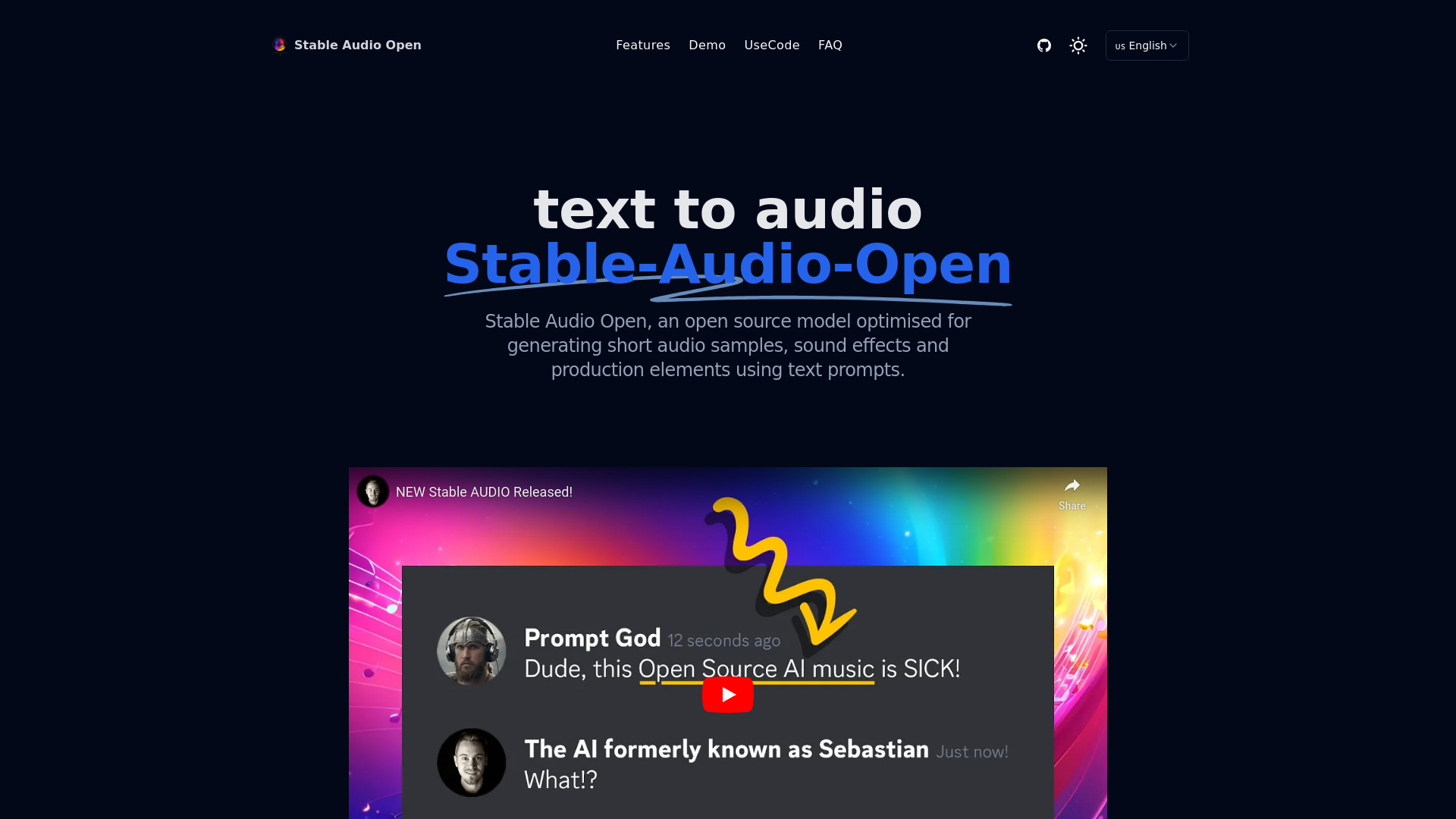
Task: Click the channel avatar icon next to NEW Stable AUDIO
Action: (374, 491)
